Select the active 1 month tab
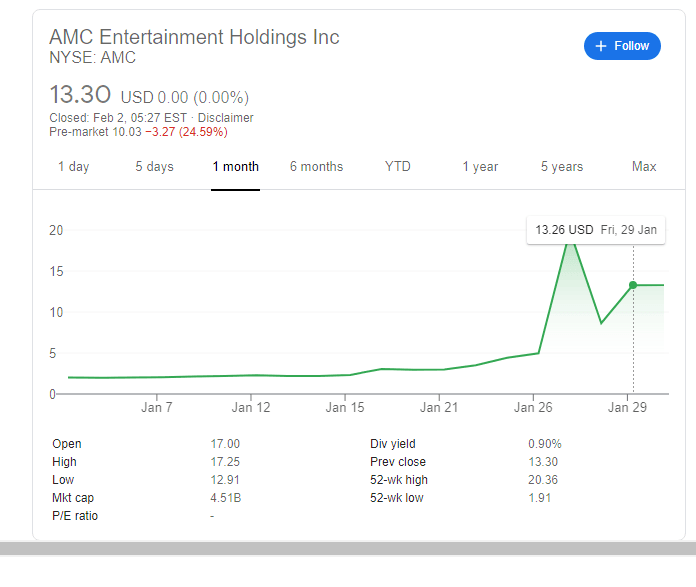Viewport: 696px width, 587px height. pos(235,167)
